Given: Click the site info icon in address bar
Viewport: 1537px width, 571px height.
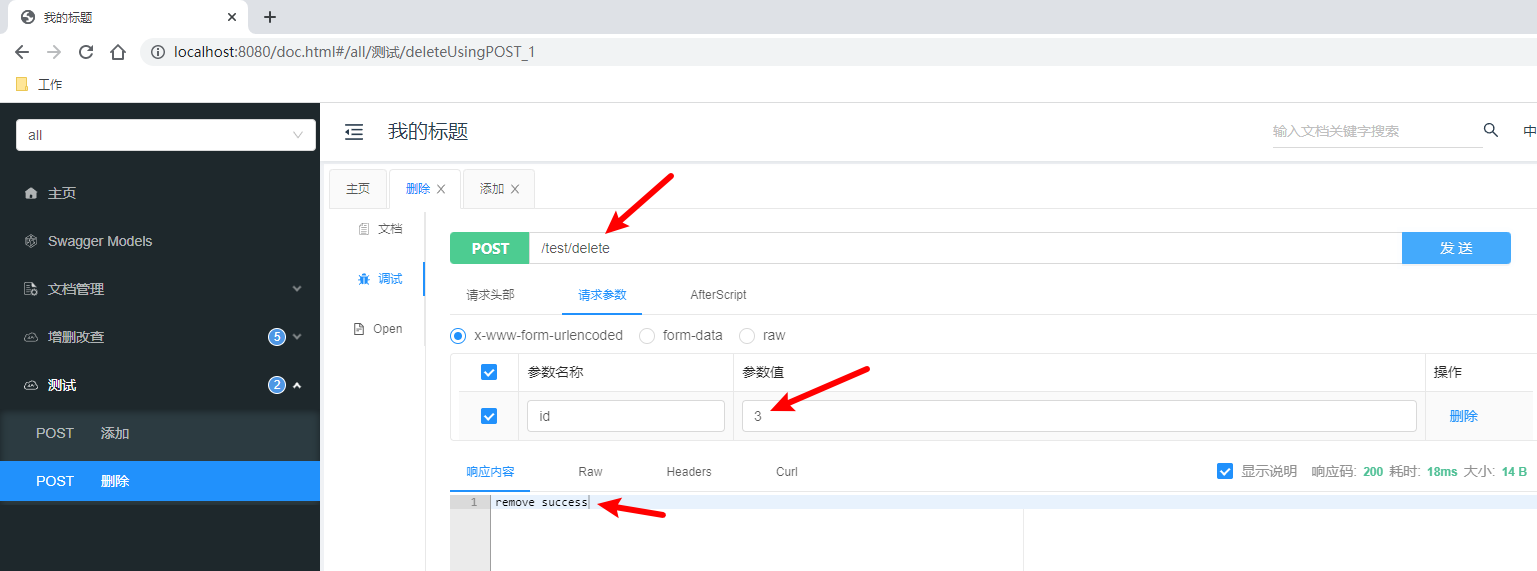Looking at the screenshot, I should (157, 52).
